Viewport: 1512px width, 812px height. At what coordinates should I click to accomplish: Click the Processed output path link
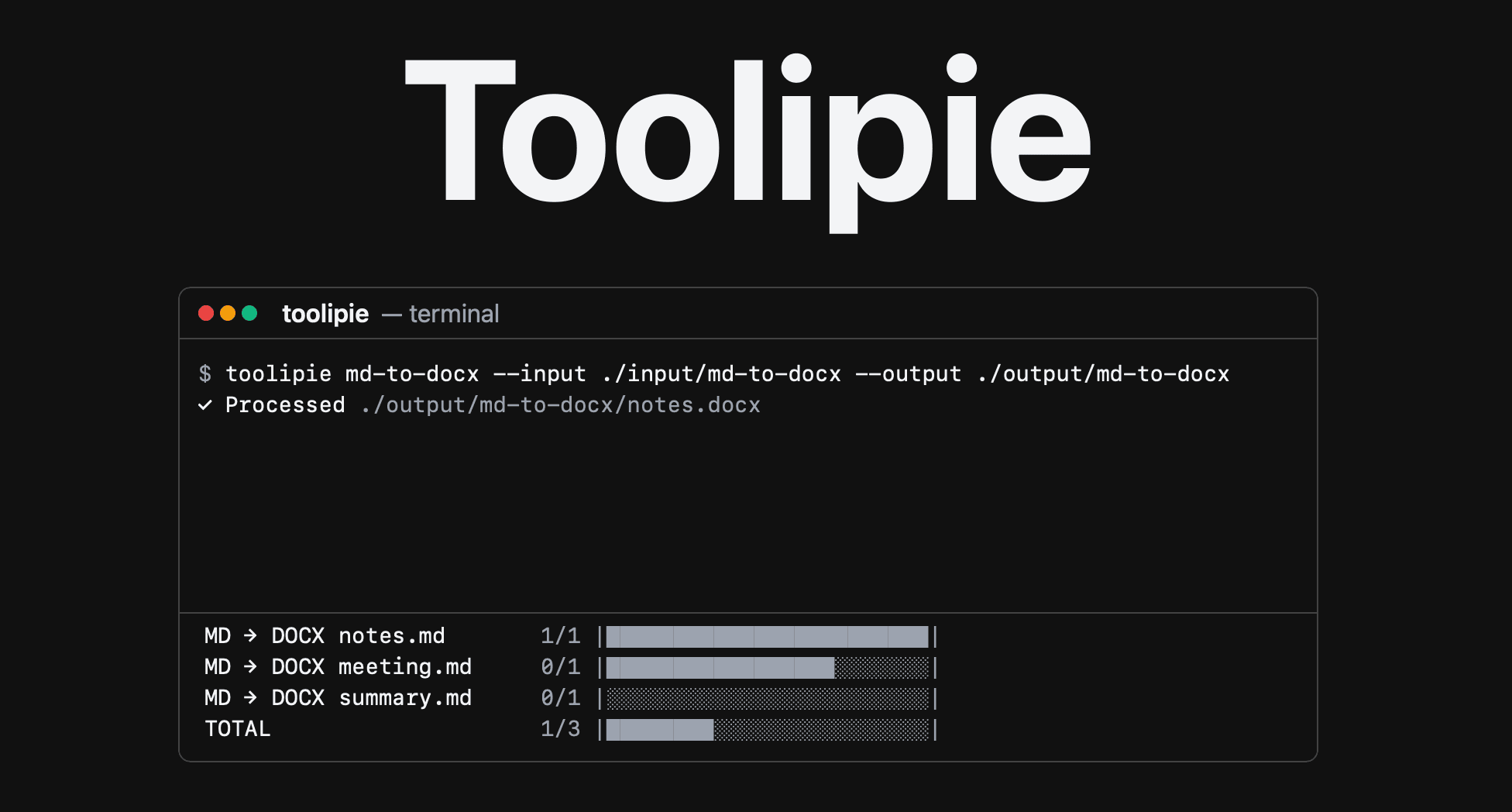[x=562, y=405]
